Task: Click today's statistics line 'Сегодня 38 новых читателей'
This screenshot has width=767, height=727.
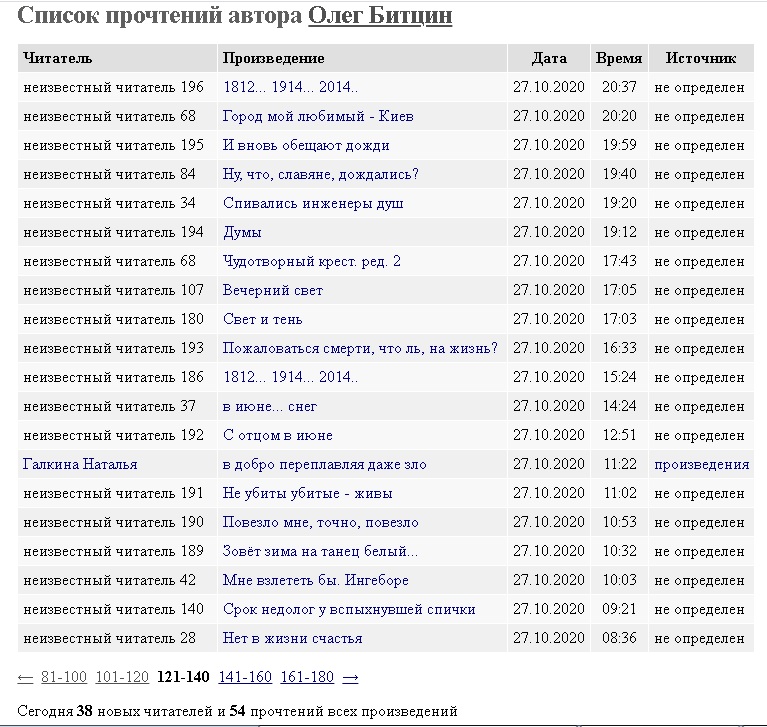Action: [116, 711]
